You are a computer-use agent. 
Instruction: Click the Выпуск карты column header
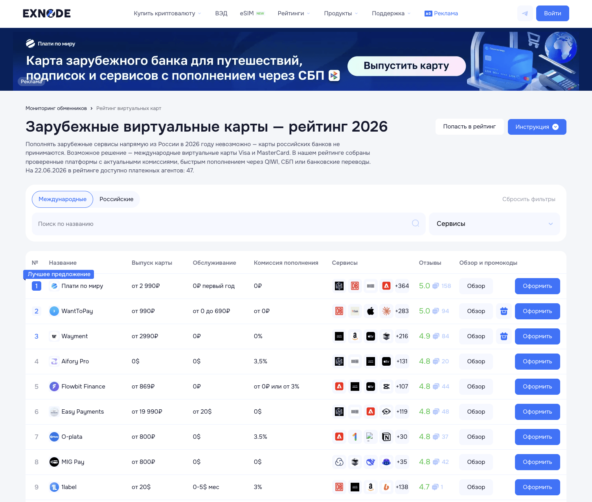[152, 263]
